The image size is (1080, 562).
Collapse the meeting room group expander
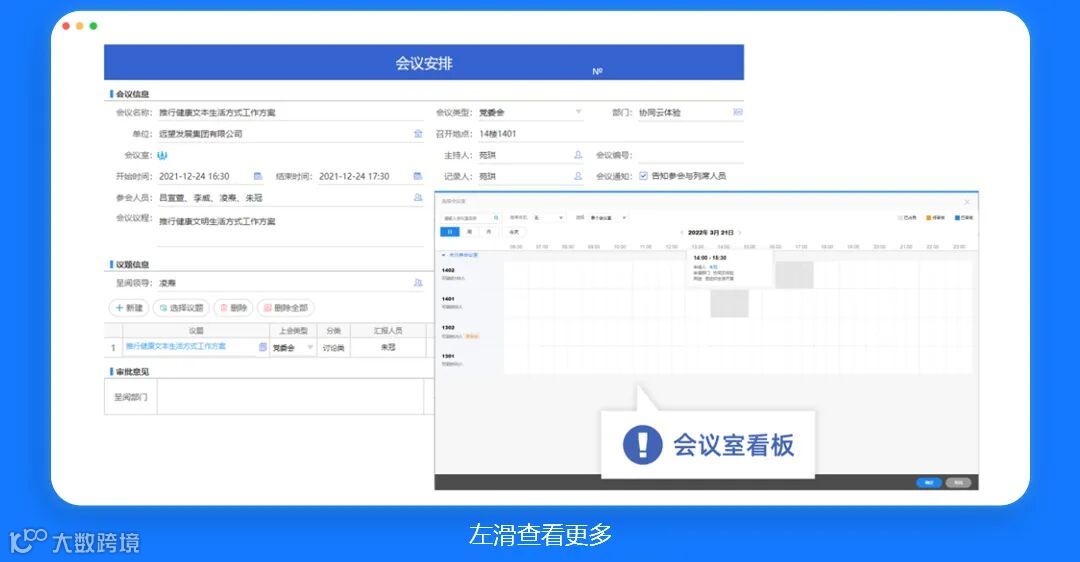[x=444, y=255]
